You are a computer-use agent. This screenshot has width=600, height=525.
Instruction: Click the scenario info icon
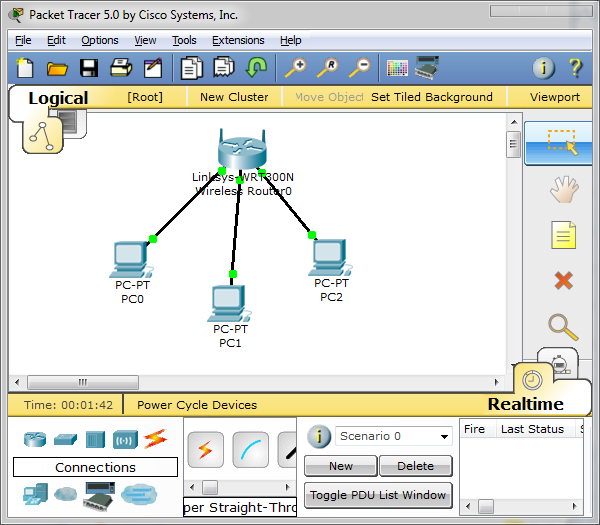pos(319,436)
